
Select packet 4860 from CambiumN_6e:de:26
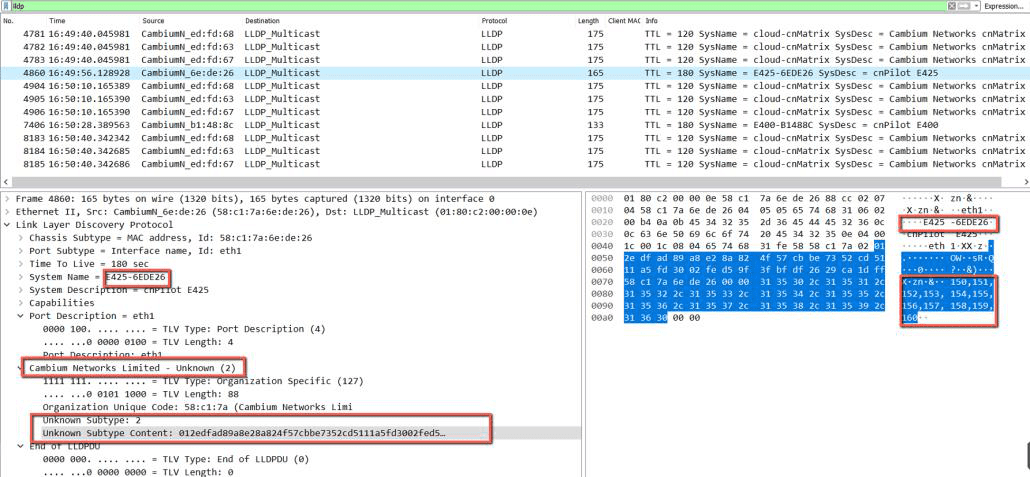point(514,73)
